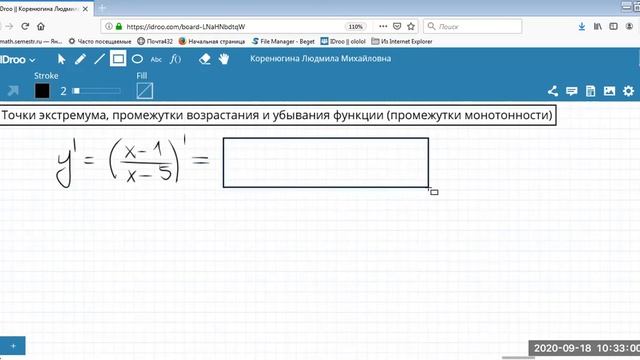Open the downloads arrow icon
The image size is (640, 360).
[582, 27]
